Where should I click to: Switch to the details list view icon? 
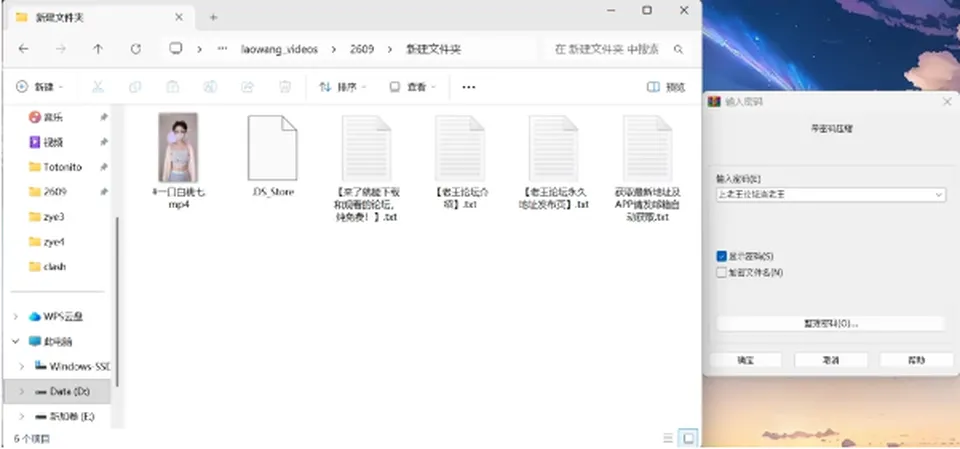(668, 438)
